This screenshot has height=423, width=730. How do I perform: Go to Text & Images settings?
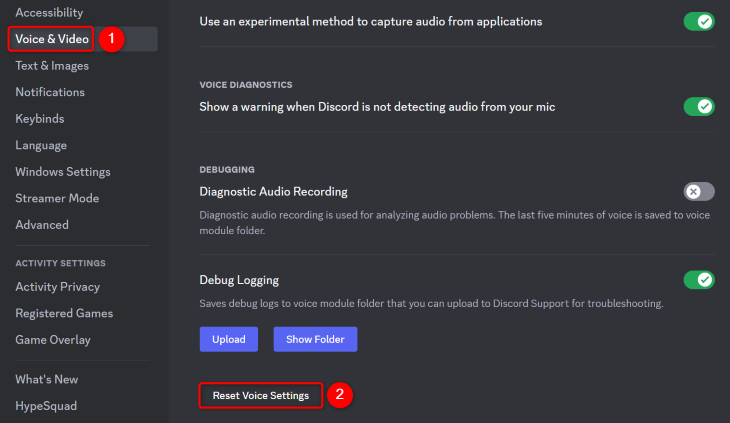point(52,66)
